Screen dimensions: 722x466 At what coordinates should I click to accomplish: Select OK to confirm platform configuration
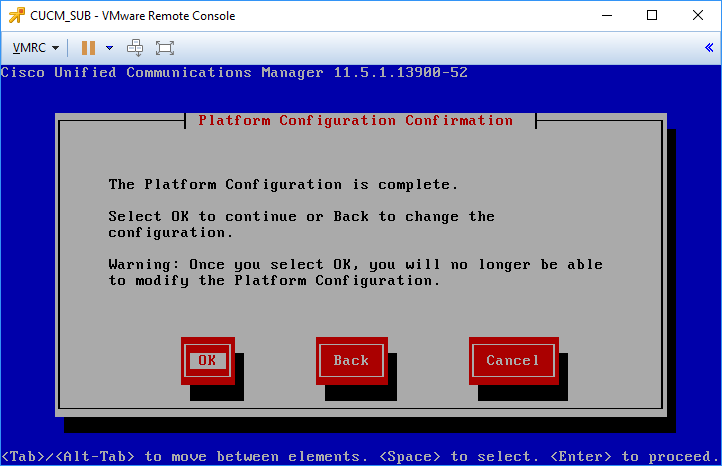tap(208, 361)
